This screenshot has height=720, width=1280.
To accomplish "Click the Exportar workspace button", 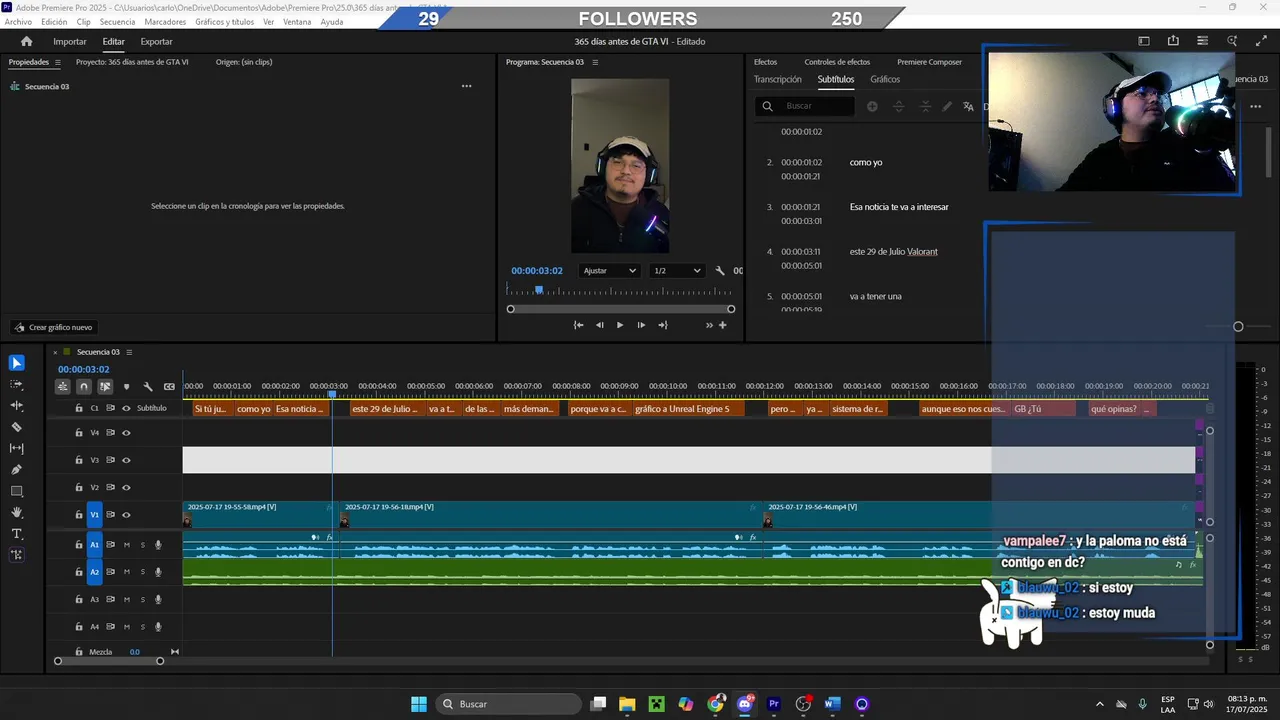I will pos(156,42).
